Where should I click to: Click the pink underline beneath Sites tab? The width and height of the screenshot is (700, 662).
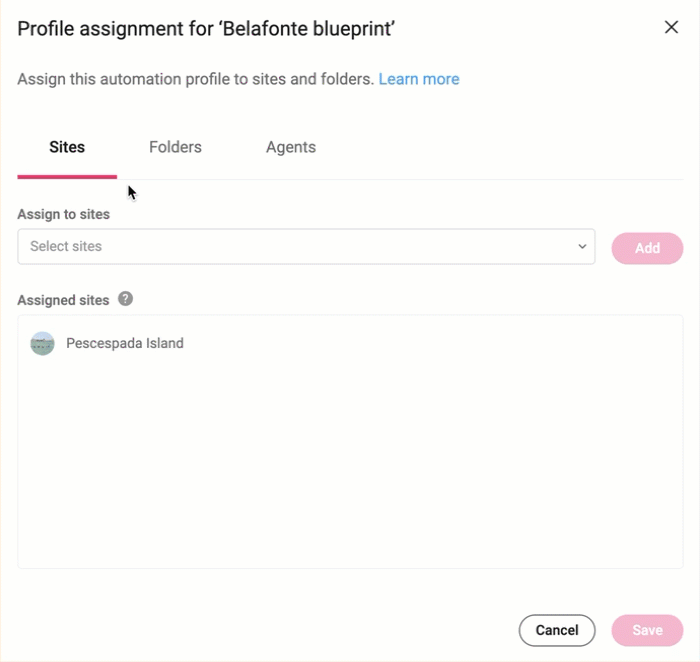coord(67,177)
